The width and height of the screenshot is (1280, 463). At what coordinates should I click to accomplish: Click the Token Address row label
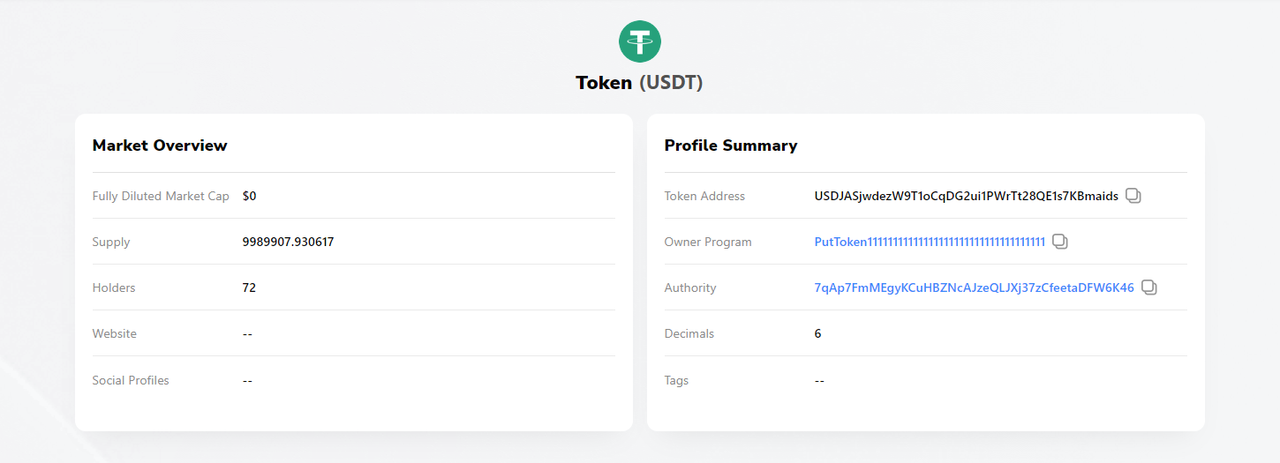coord(704,196)
